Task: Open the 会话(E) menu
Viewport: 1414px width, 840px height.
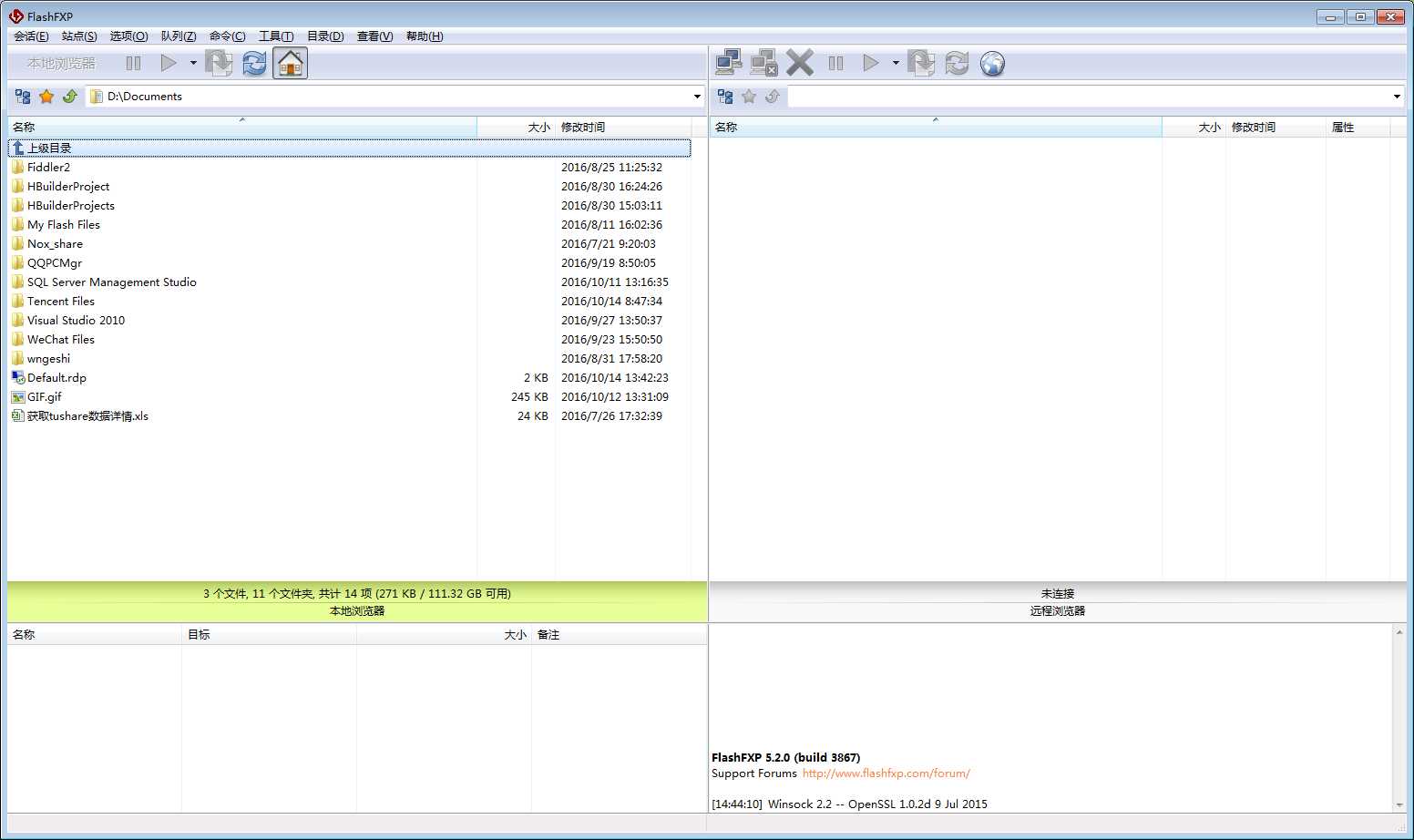Action: coord(31,36)
